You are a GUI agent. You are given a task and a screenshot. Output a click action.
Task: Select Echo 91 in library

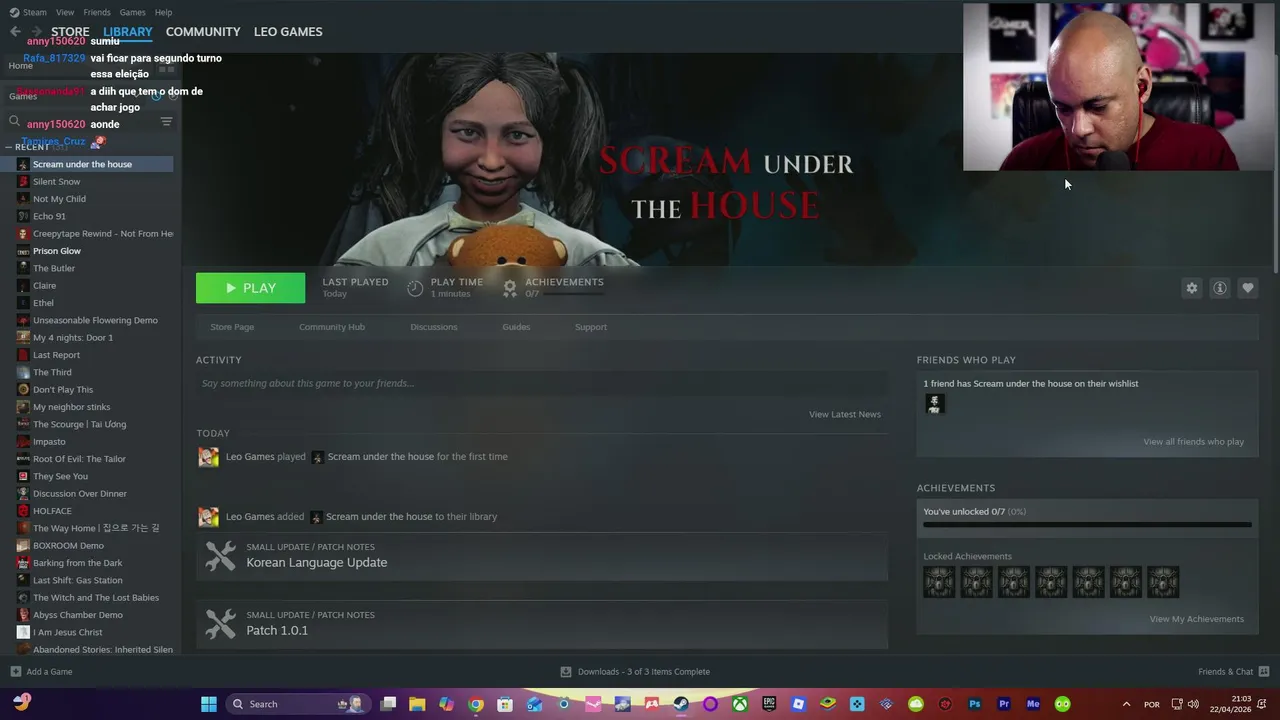[49, 216]
